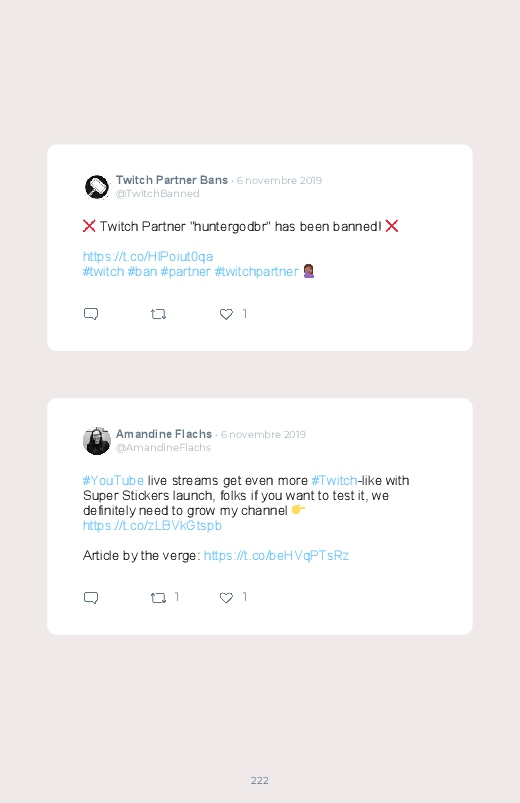Reply to the Twitch Partner Bans tweet
Viewport: 520px width, 803px height.
pyautogui.click(x=91, y=314)
